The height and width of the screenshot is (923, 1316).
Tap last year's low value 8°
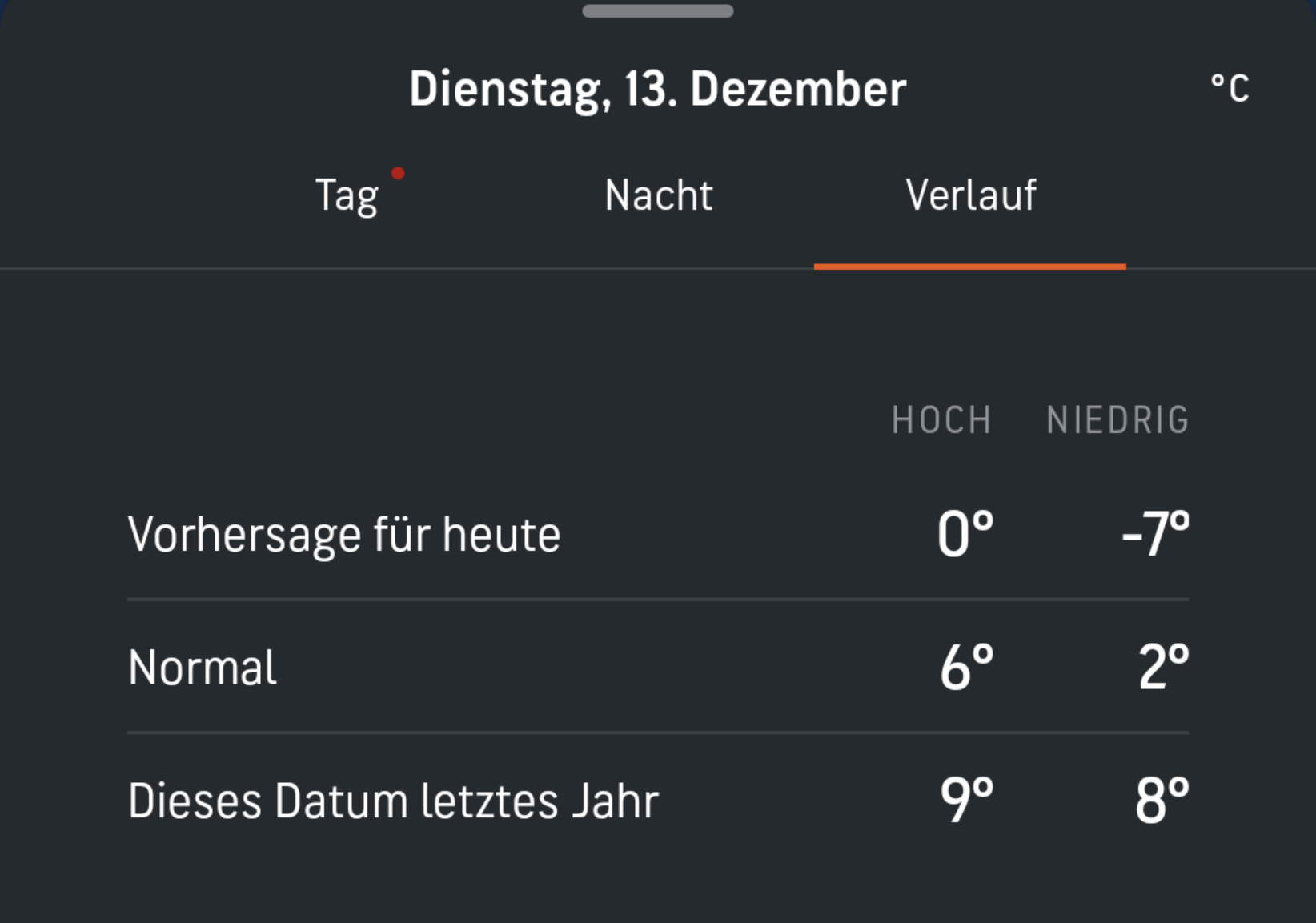tap(1162, 801)
